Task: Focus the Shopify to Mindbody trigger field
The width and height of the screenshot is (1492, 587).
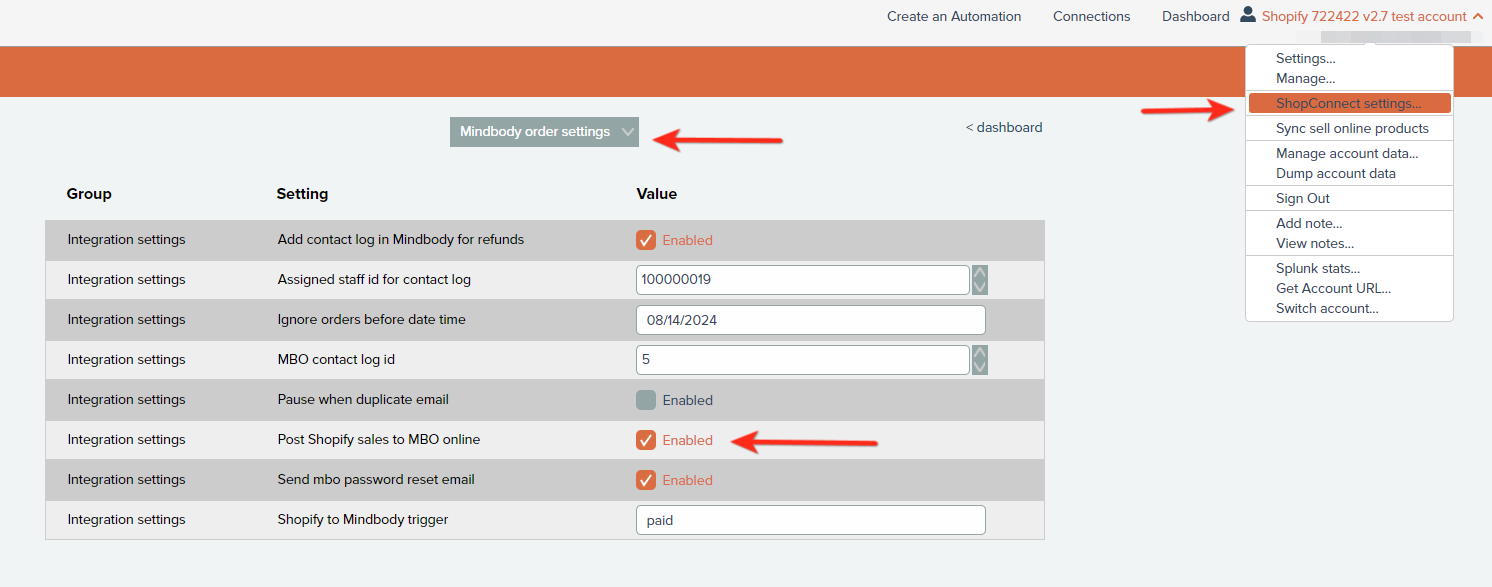Action: (x=810, y=520)
